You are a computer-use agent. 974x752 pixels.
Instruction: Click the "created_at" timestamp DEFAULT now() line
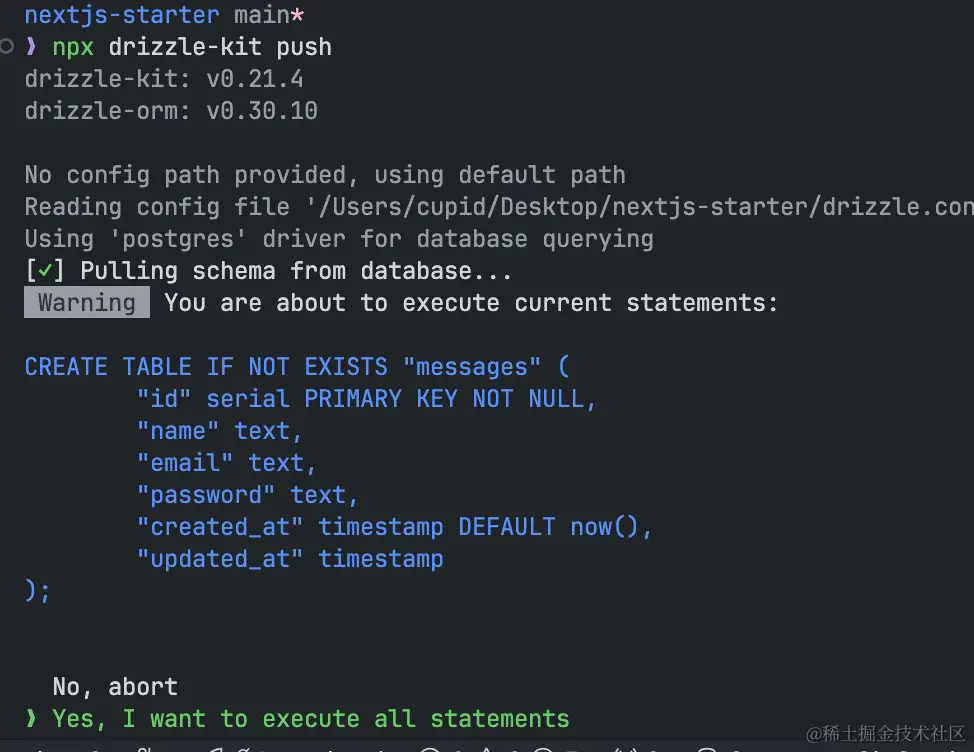click(394, 527)
